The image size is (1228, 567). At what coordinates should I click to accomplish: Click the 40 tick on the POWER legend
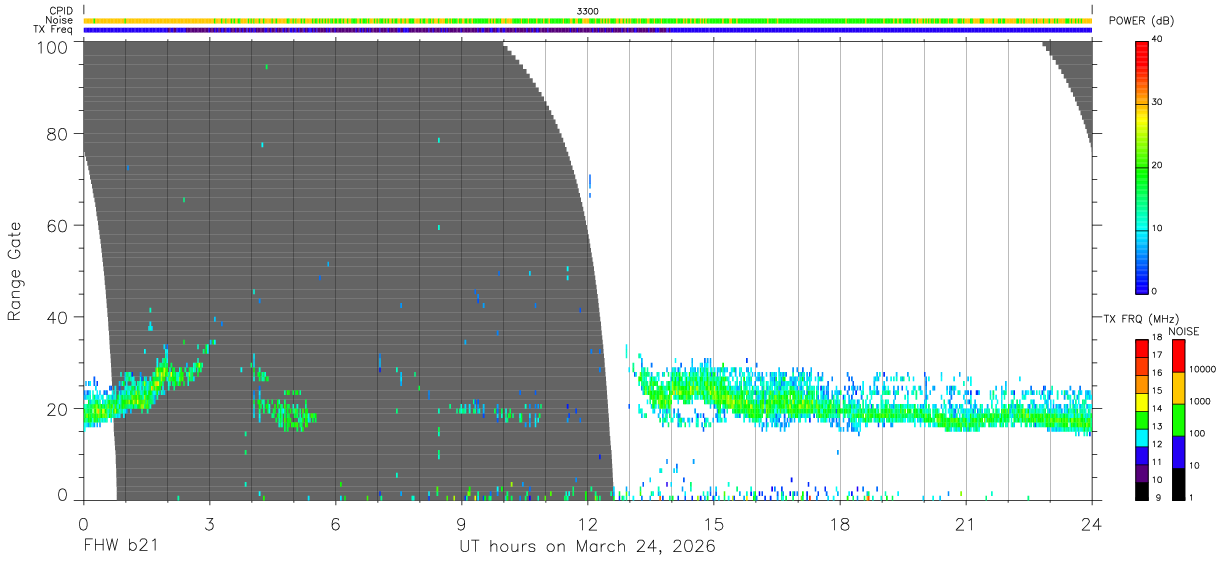click(1157, 39)
